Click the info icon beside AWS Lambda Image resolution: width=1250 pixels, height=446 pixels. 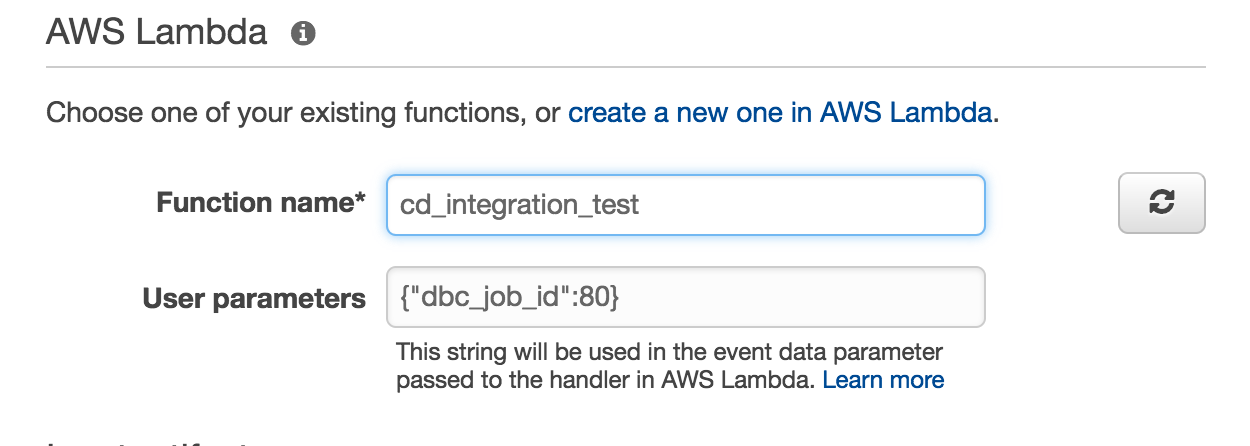click(303, 34)
